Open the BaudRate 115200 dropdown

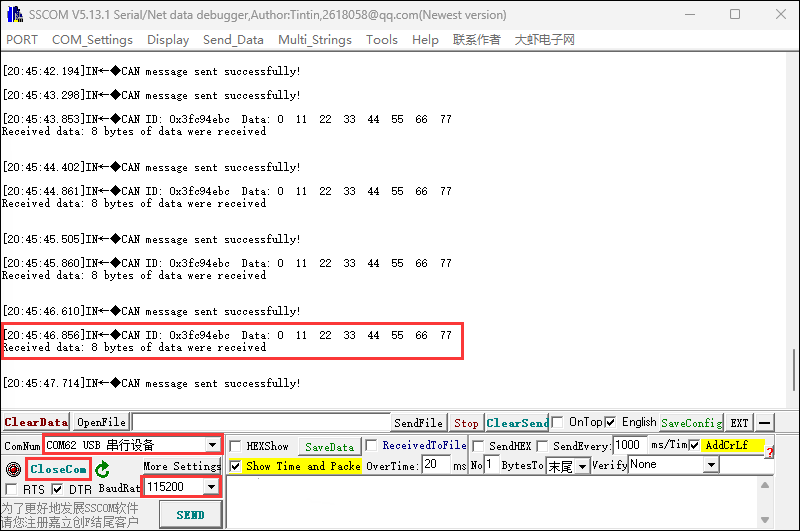[x=211, y=487]
